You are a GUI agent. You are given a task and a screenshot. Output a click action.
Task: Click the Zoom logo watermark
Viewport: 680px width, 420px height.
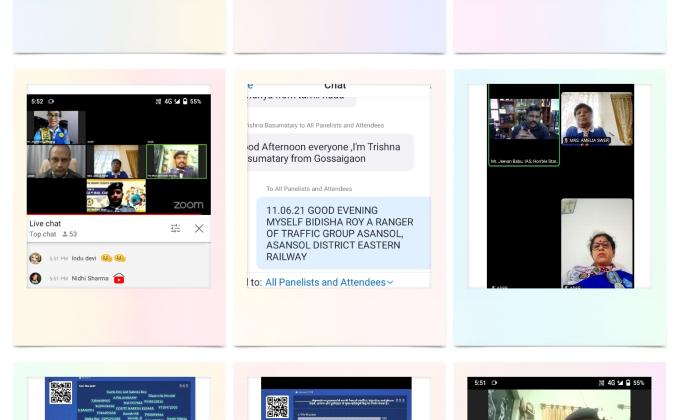pos(188,204)
